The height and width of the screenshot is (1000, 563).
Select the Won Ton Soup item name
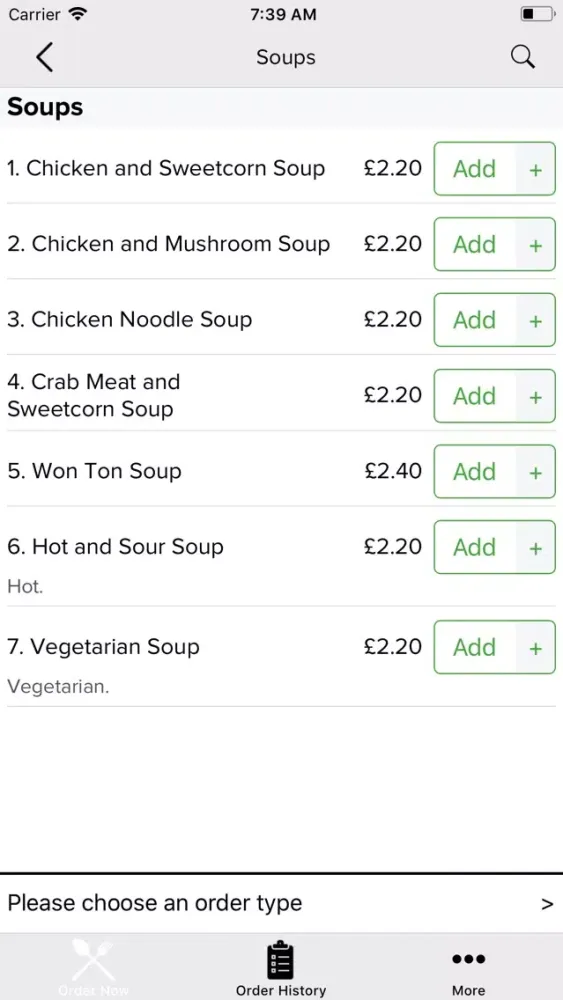tap(94, 471)
